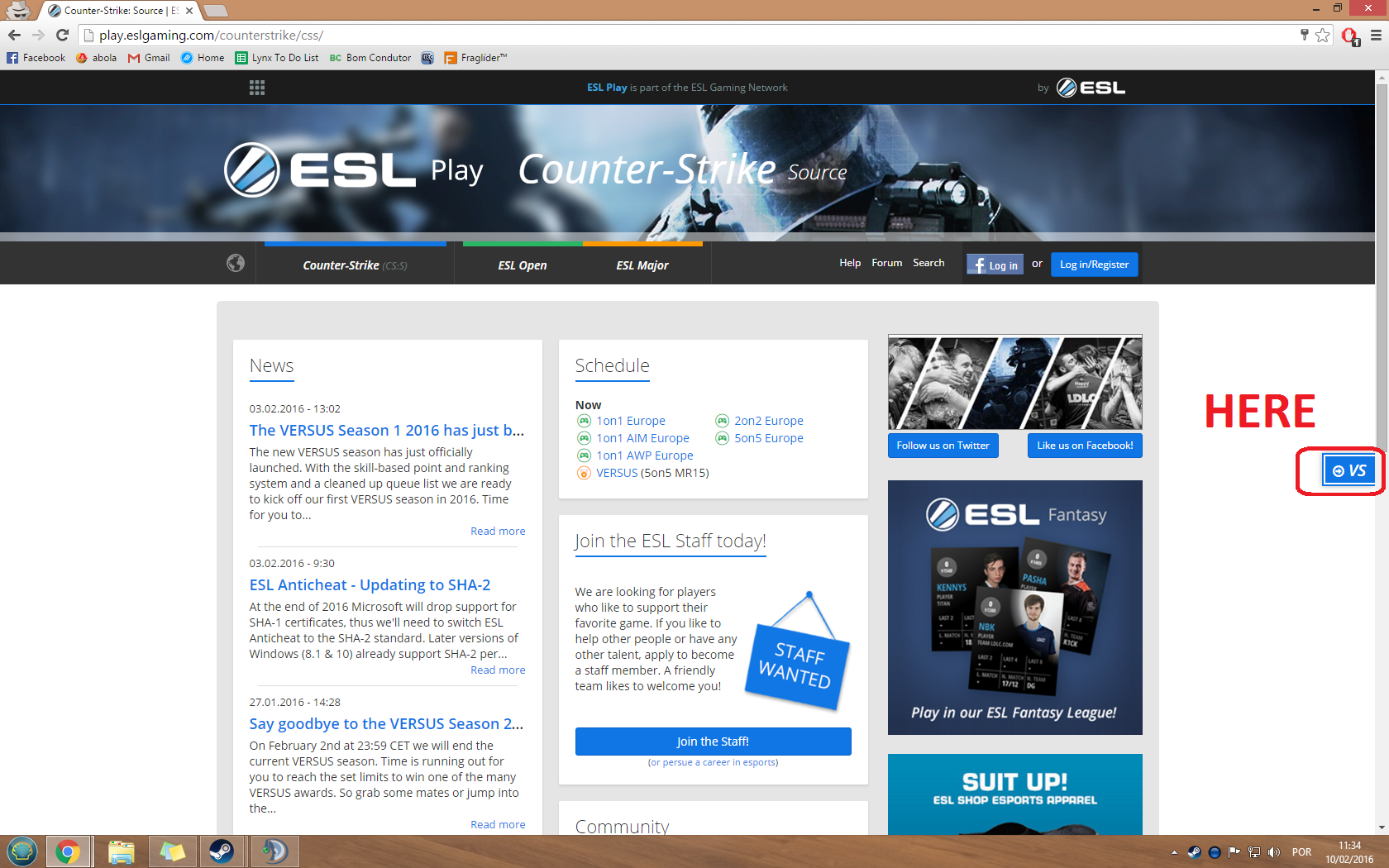Image resolution: width=1389 pixels, height=868 pixels.
Task: Click Like us on Facebook!
Action: tap(1085, 446)
